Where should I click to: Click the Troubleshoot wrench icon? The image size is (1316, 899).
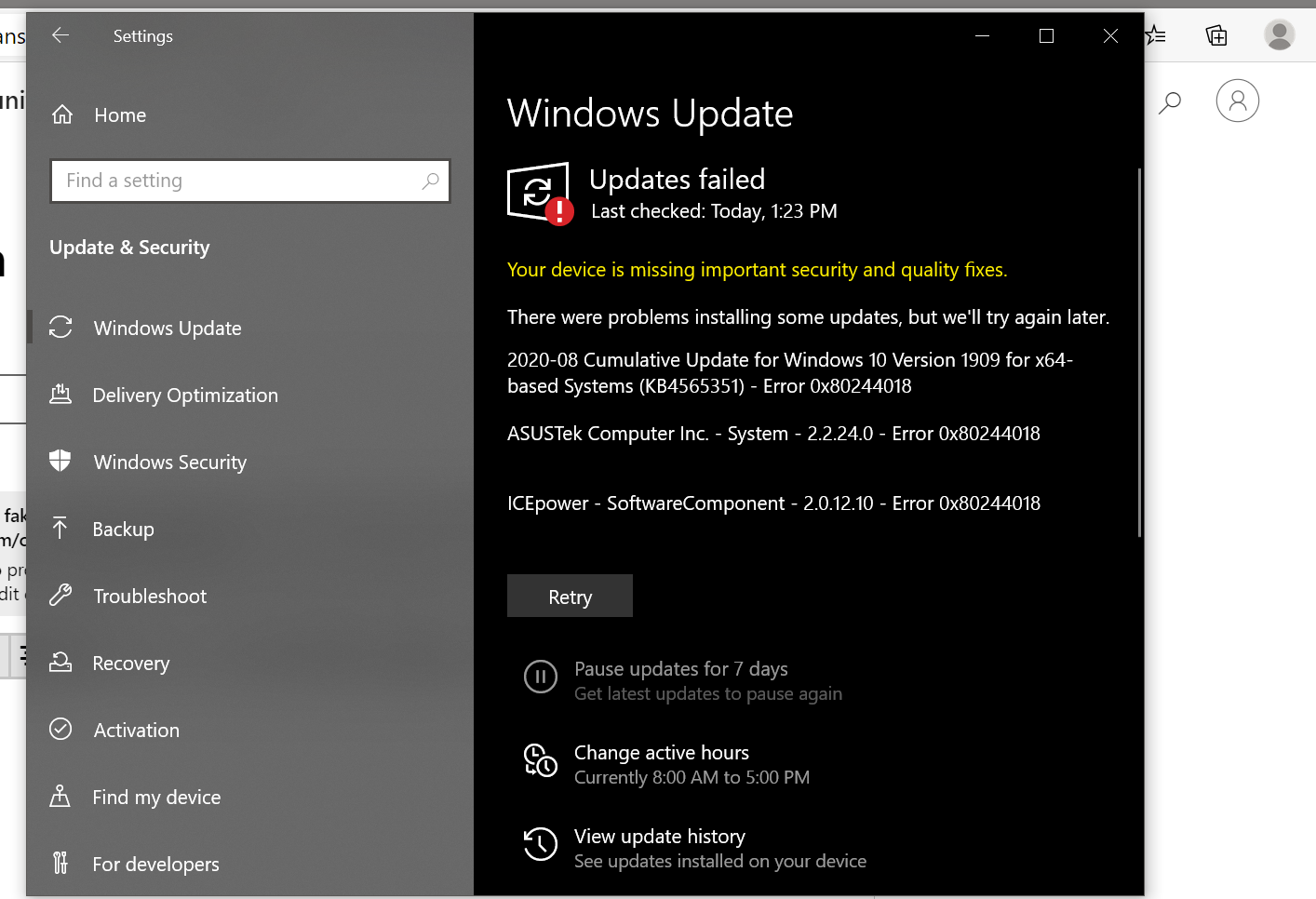60,595
